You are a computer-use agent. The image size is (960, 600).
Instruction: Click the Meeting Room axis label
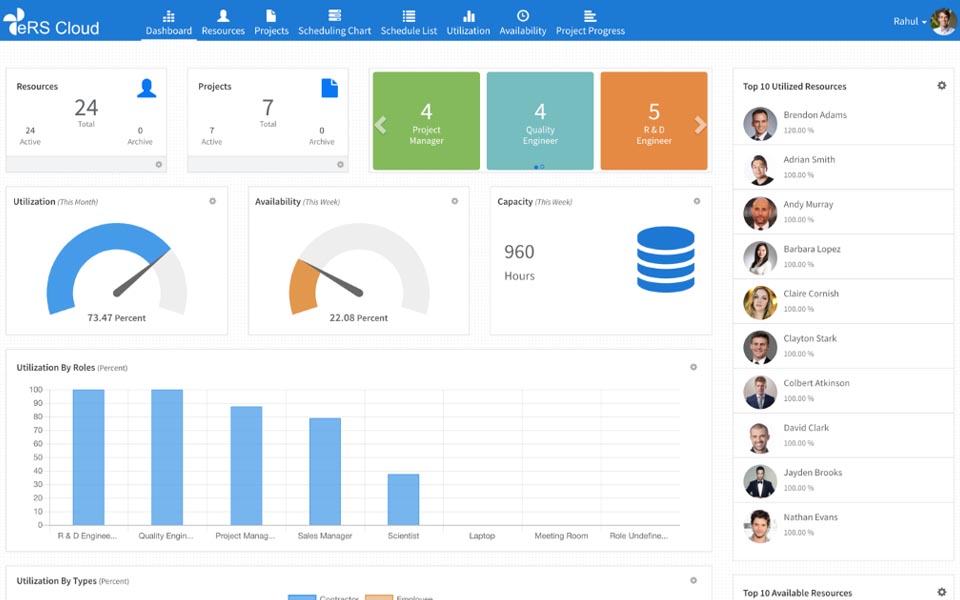coord(561,536)
